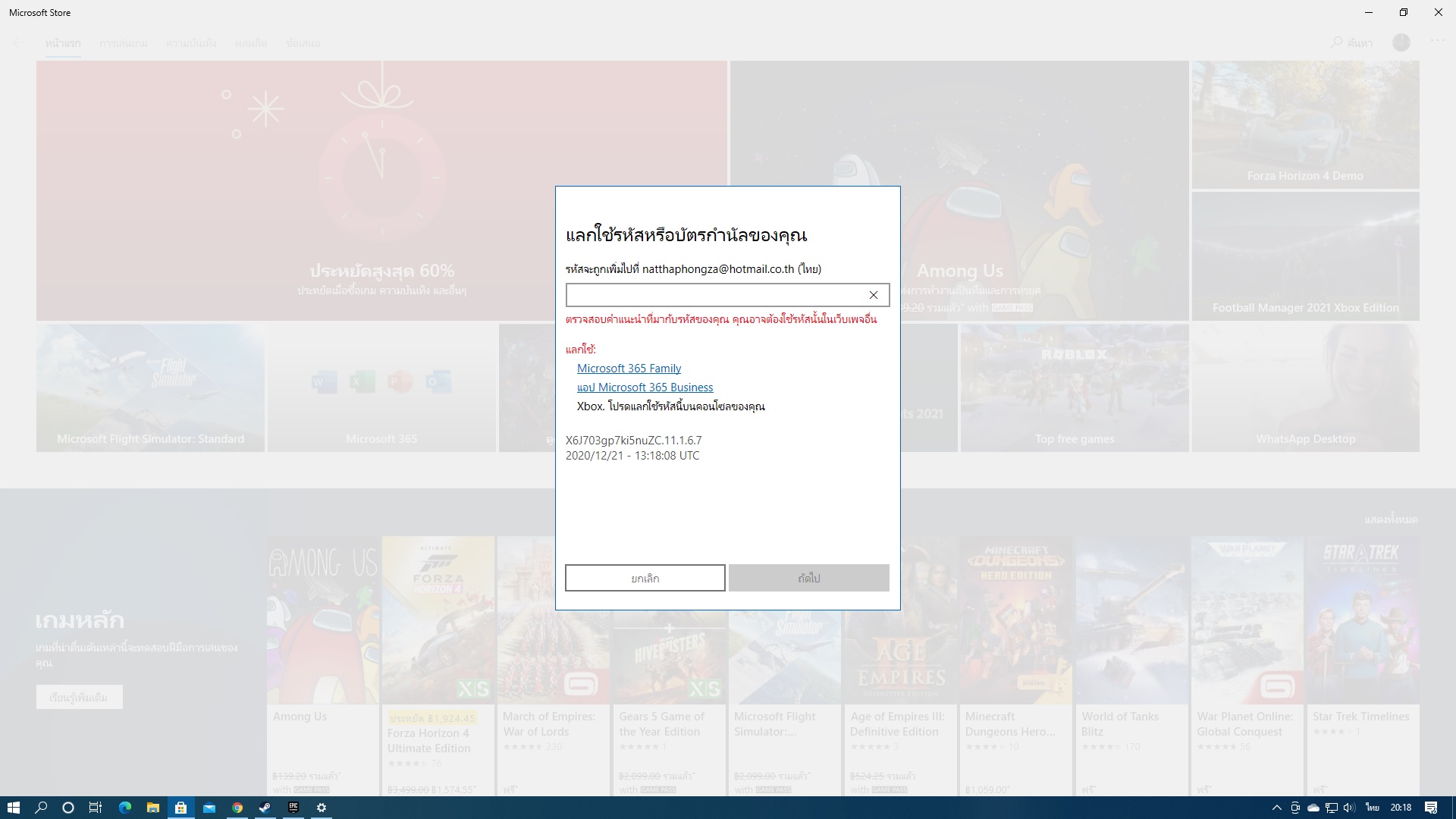This screenshot has height=819, width=1456.
Task: Open the Age of Empires III: Definitive Edition card
Action: pyautogui.click(x=900, y=666)
